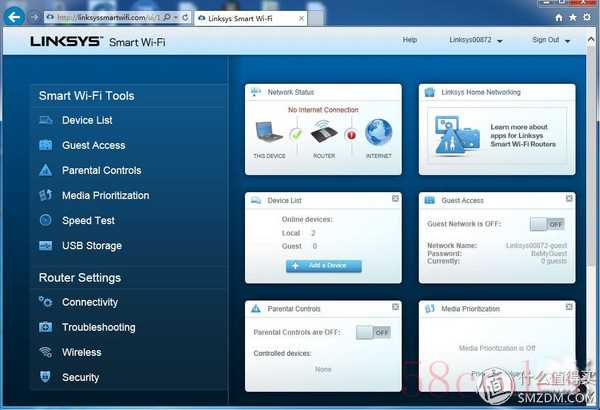Close the Guest Access widget
The width and height of the screenshot is (600, 410).
click(x=568, y=199)
